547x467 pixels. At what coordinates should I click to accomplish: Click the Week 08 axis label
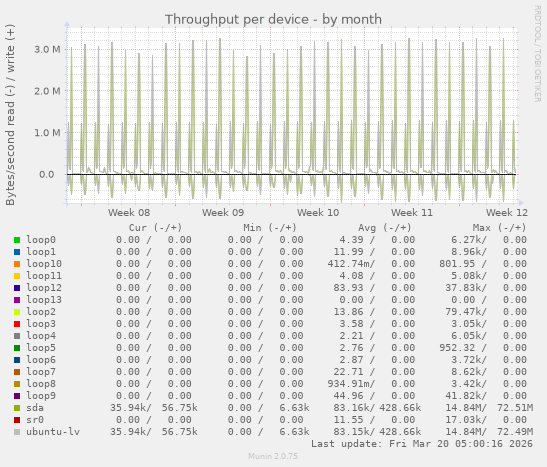129,213
